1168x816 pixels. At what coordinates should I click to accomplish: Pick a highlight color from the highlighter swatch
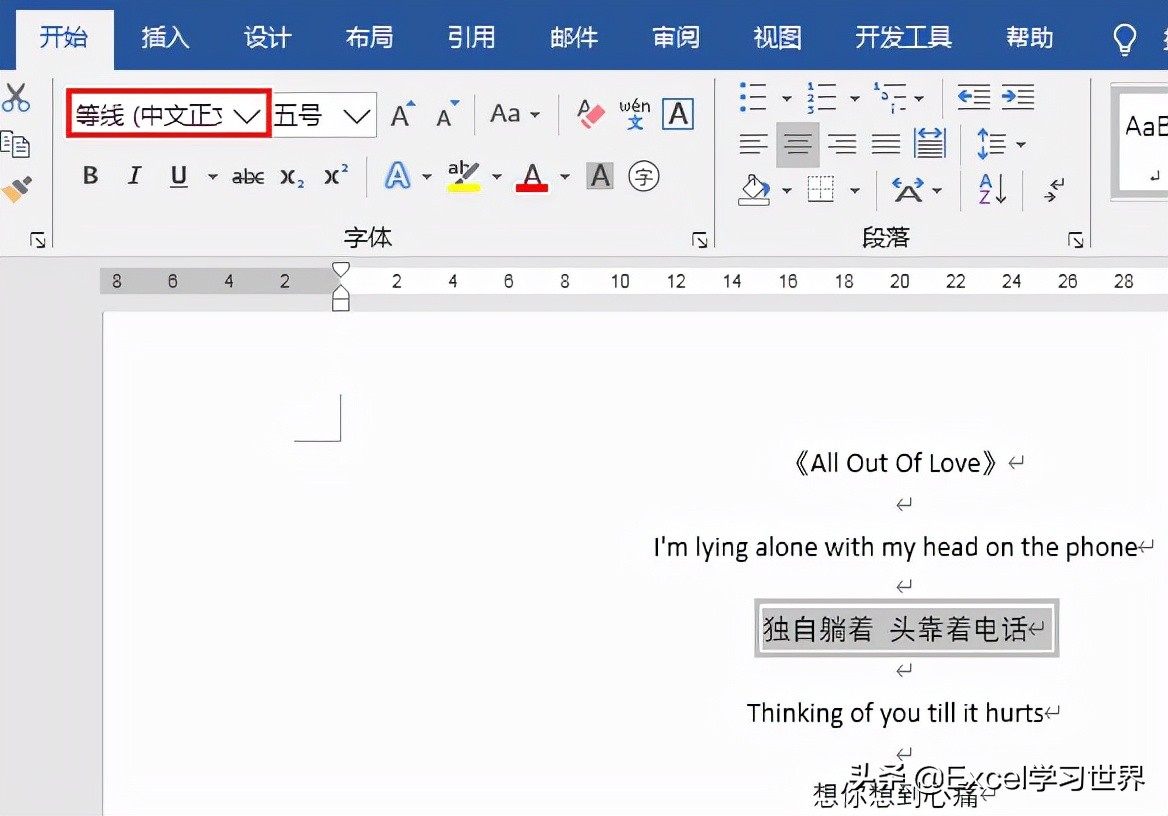[463, 176]
